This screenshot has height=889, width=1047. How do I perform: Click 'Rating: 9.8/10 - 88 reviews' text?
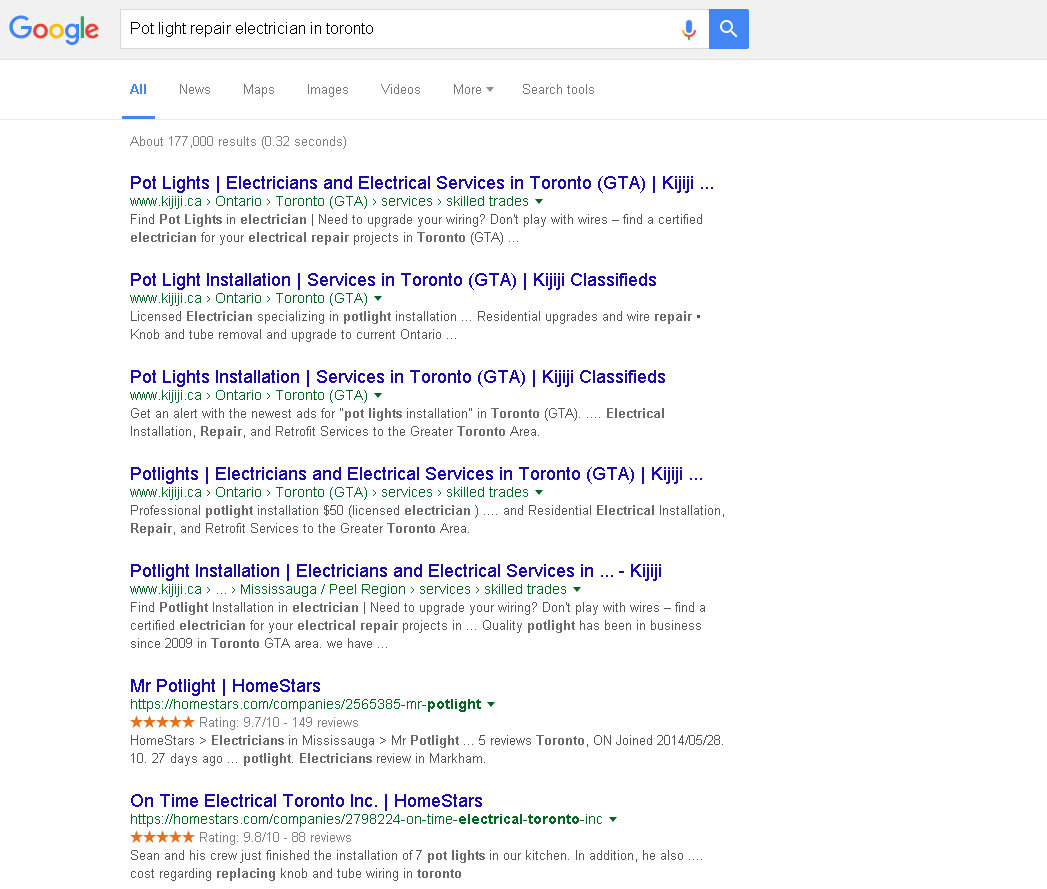point(274,838)
